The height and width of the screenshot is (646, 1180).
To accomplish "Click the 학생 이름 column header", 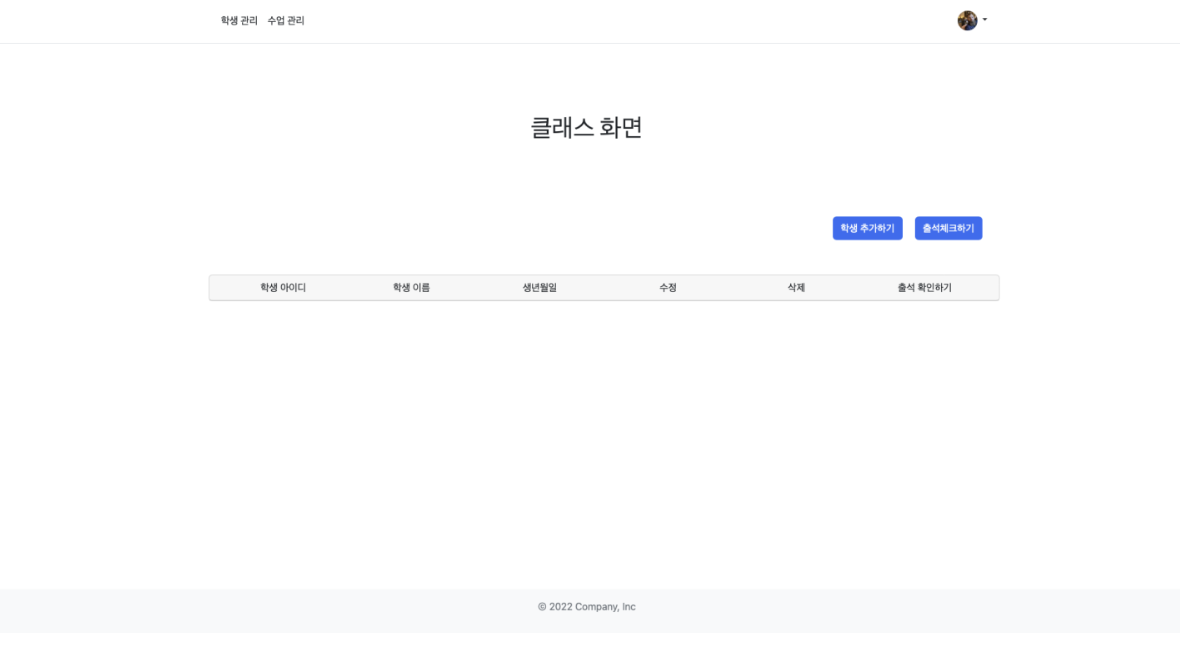I will pos(411,288).
